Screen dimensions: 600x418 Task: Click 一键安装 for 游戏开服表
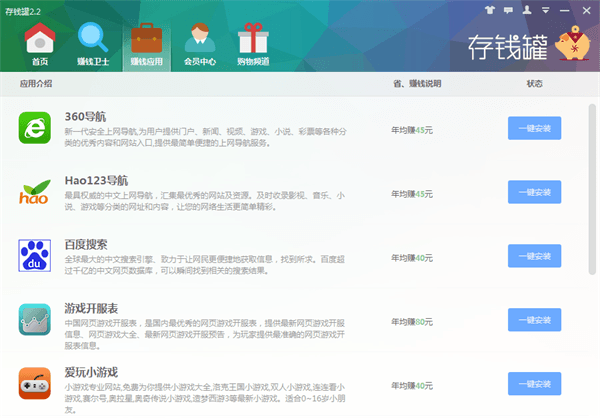(x=534, y=320)
